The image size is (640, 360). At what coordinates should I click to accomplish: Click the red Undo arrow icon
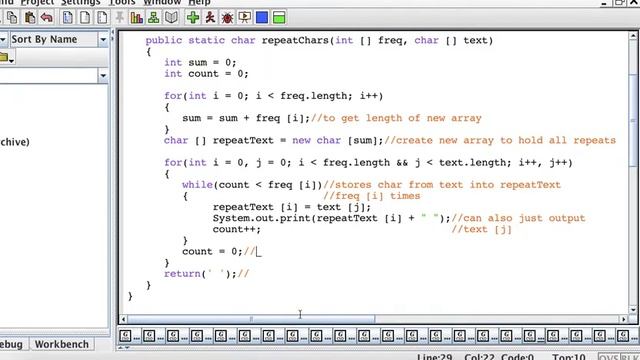[47, 18]
